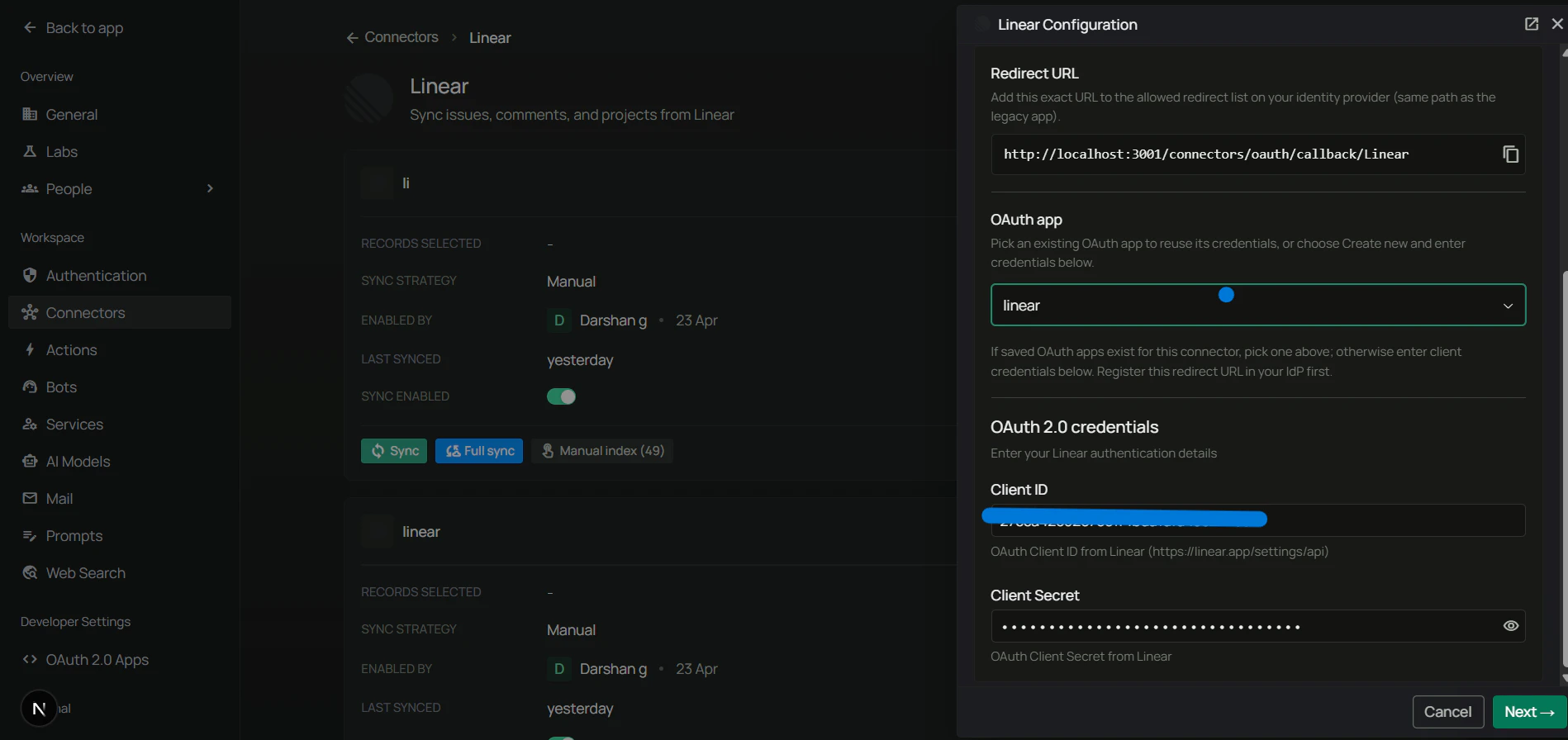Start a Full sync
Screen dimensions: 1568x740
coord(479,451)
